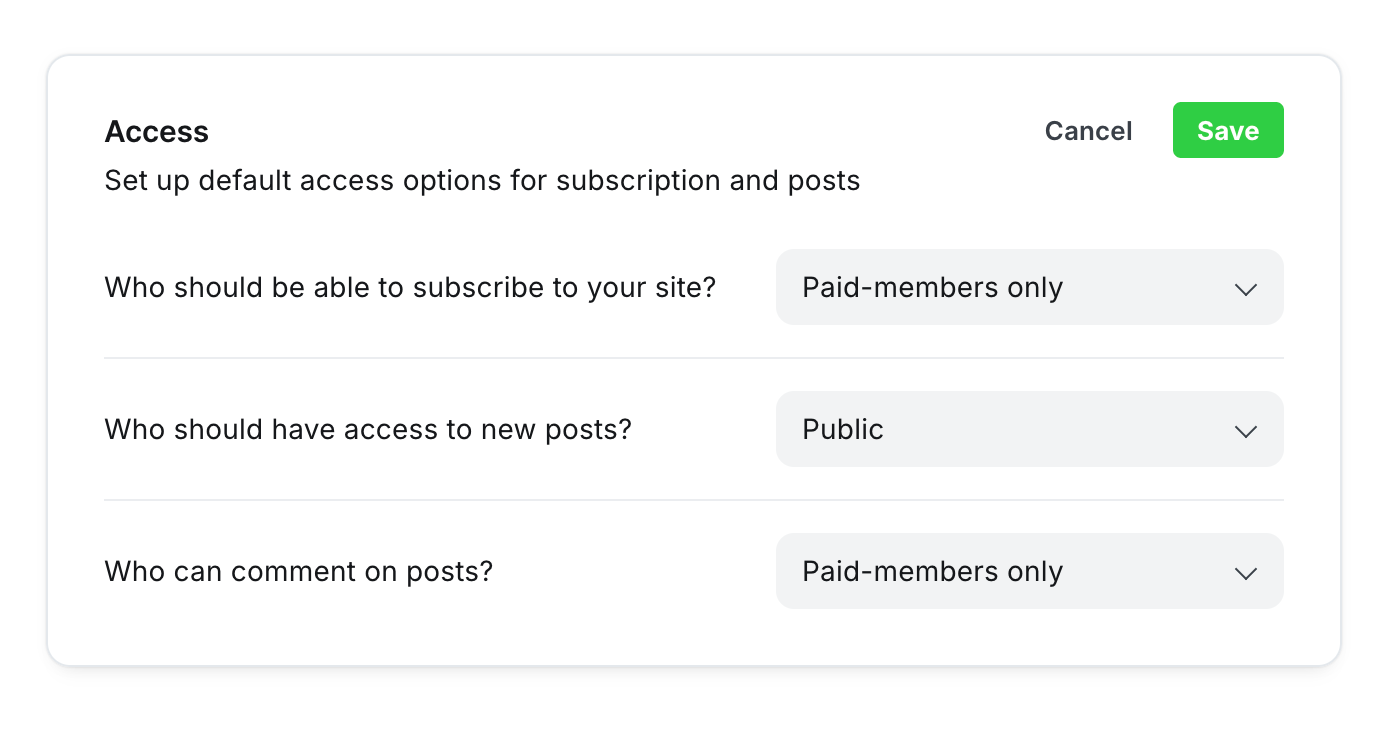Open the new posts access dropdown

(1028, 429)
